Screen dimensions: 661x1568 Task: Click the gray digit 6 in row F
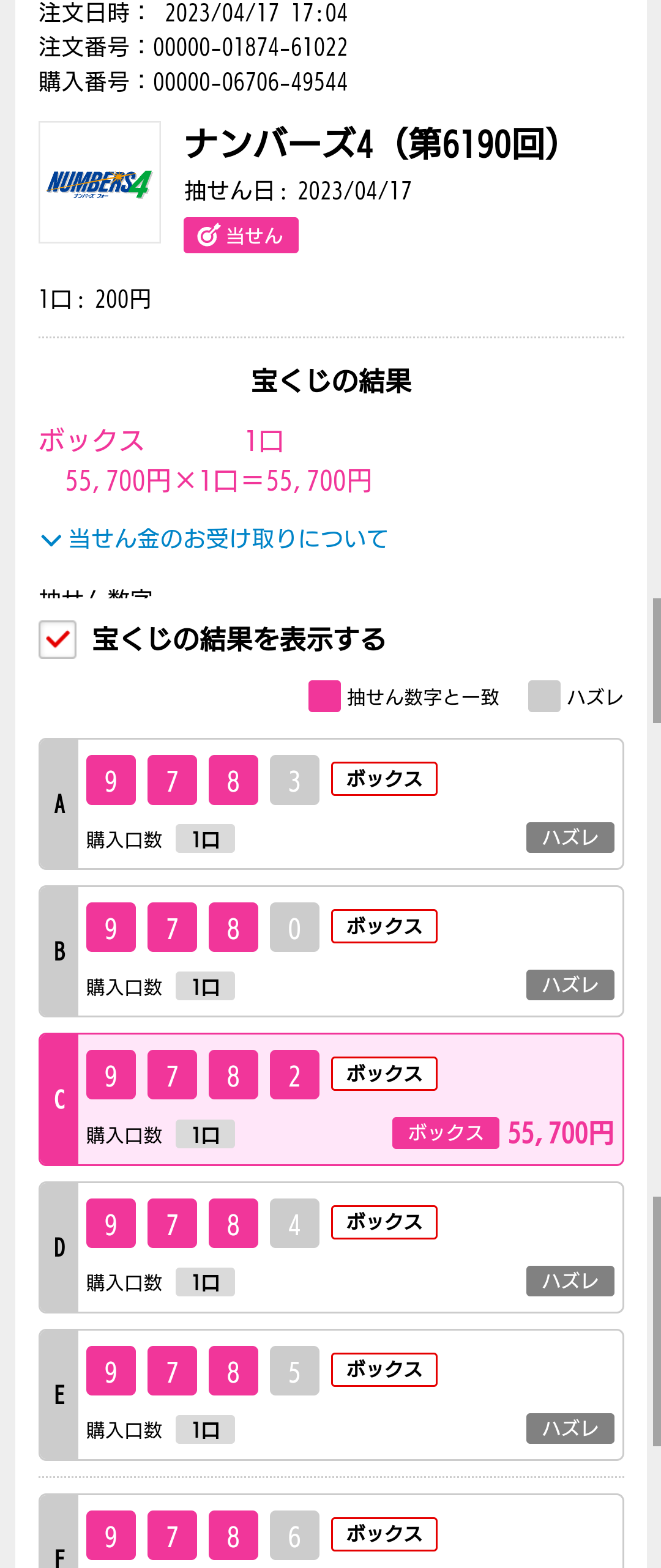[x=294, y=1536]
